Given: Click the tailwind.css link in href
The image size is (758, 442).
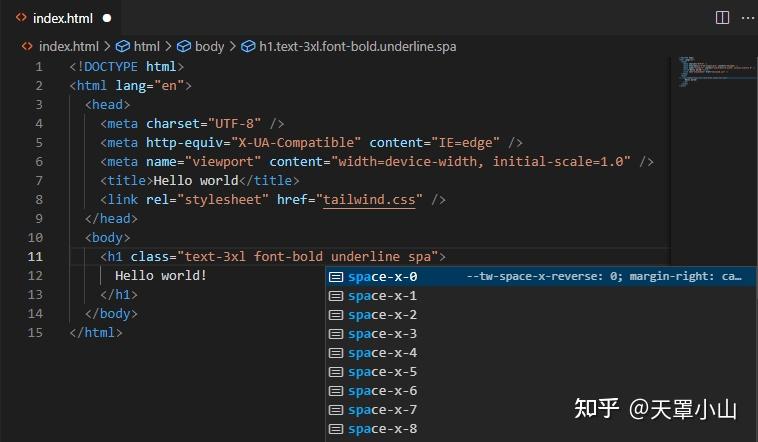Looking at the screenshot, I should tap(369, 199).
